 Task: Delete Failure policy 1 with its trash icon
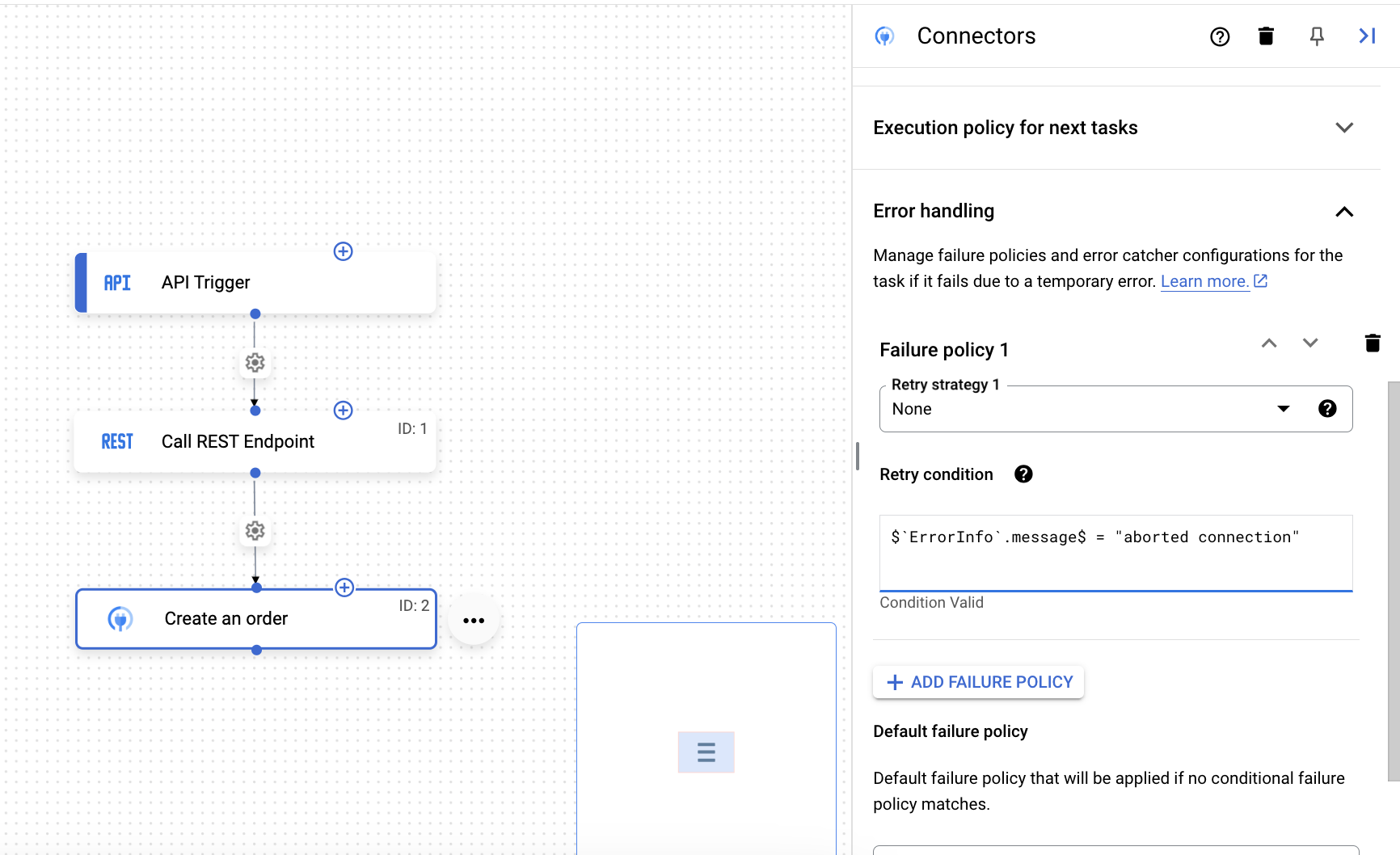[x=1372, y=343]
